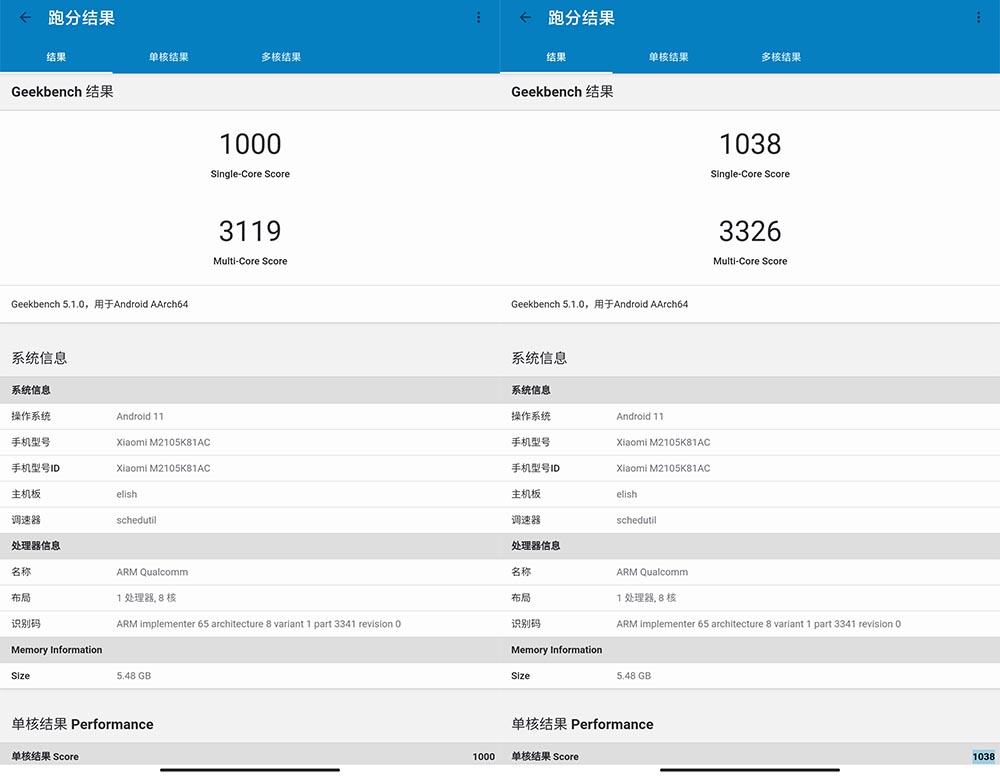1000x776 pixels.
Task: Click Xiaomi M2105K81AC in right 手机型号ID row
Action: point(663,468)
